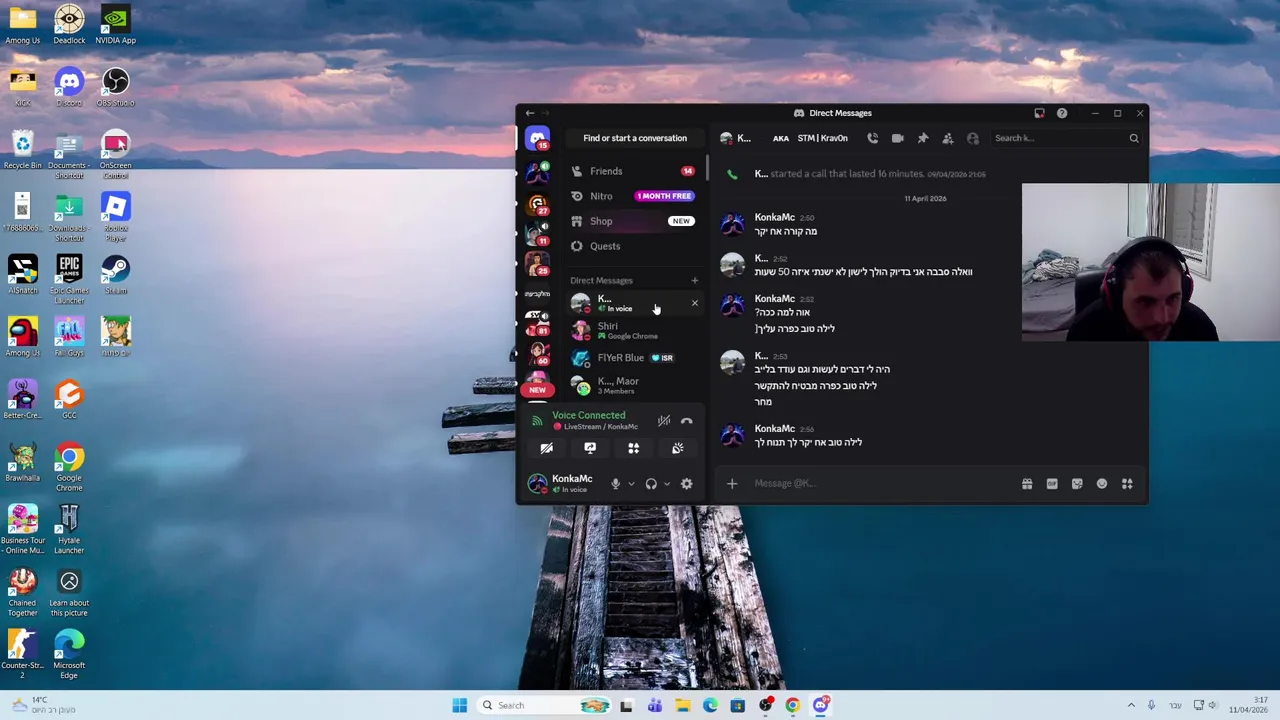Start a voice call in the DM header
Image resolution: width=1280 pixels, height=720 pixels.
pos(872,138)
